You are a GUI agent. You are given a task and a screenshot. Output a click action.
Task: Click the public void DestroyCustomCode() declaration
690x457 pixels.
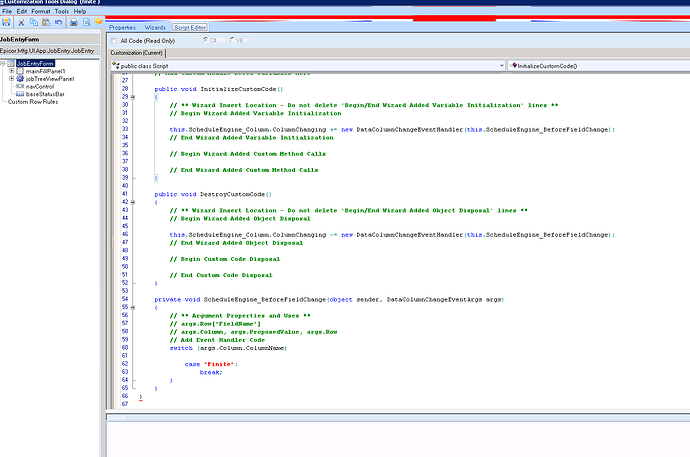click(213, 194)
